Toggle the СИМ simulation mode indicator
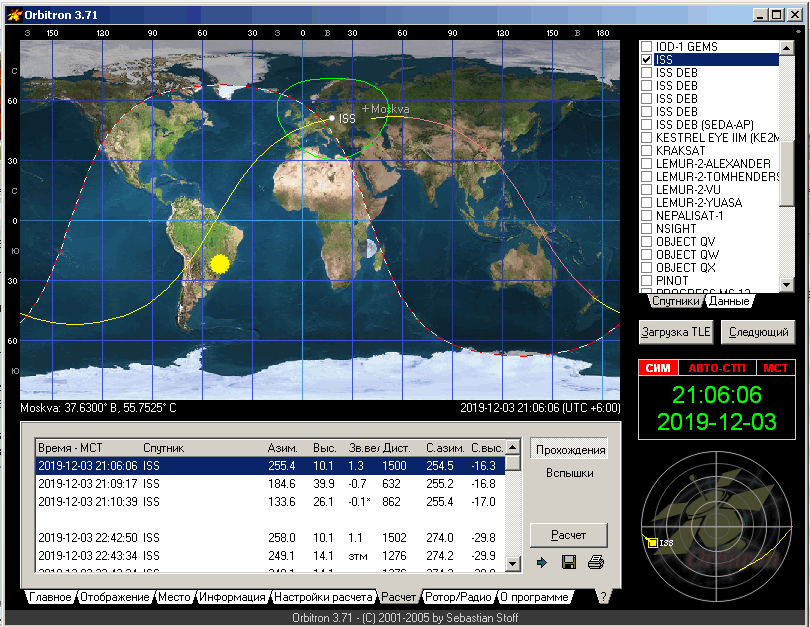 point(658,368)
